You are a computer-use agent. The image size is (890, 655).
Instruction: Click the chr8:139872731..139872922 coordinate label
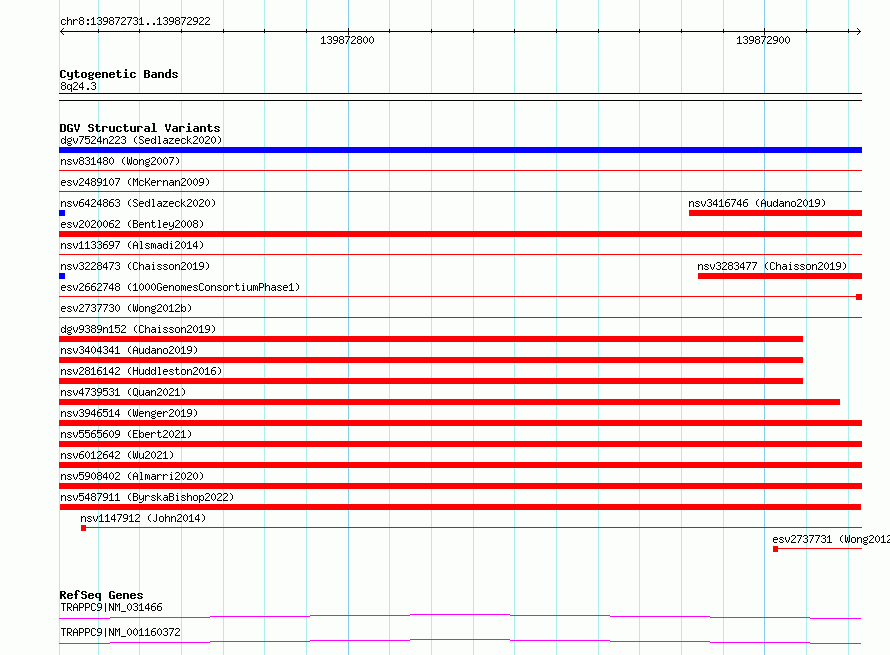(x=135, y=21)
